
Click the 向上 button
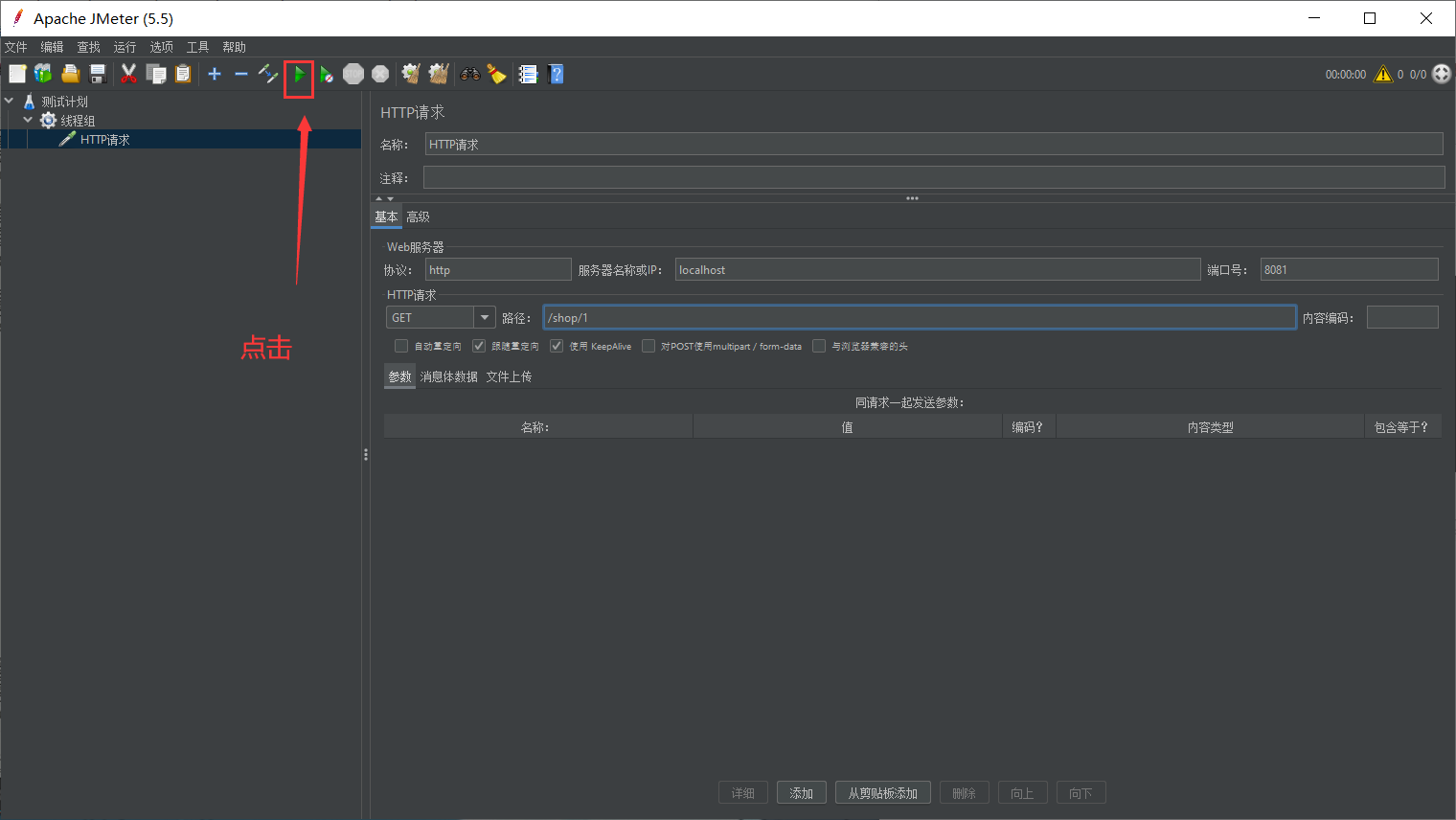point(1023,793)
